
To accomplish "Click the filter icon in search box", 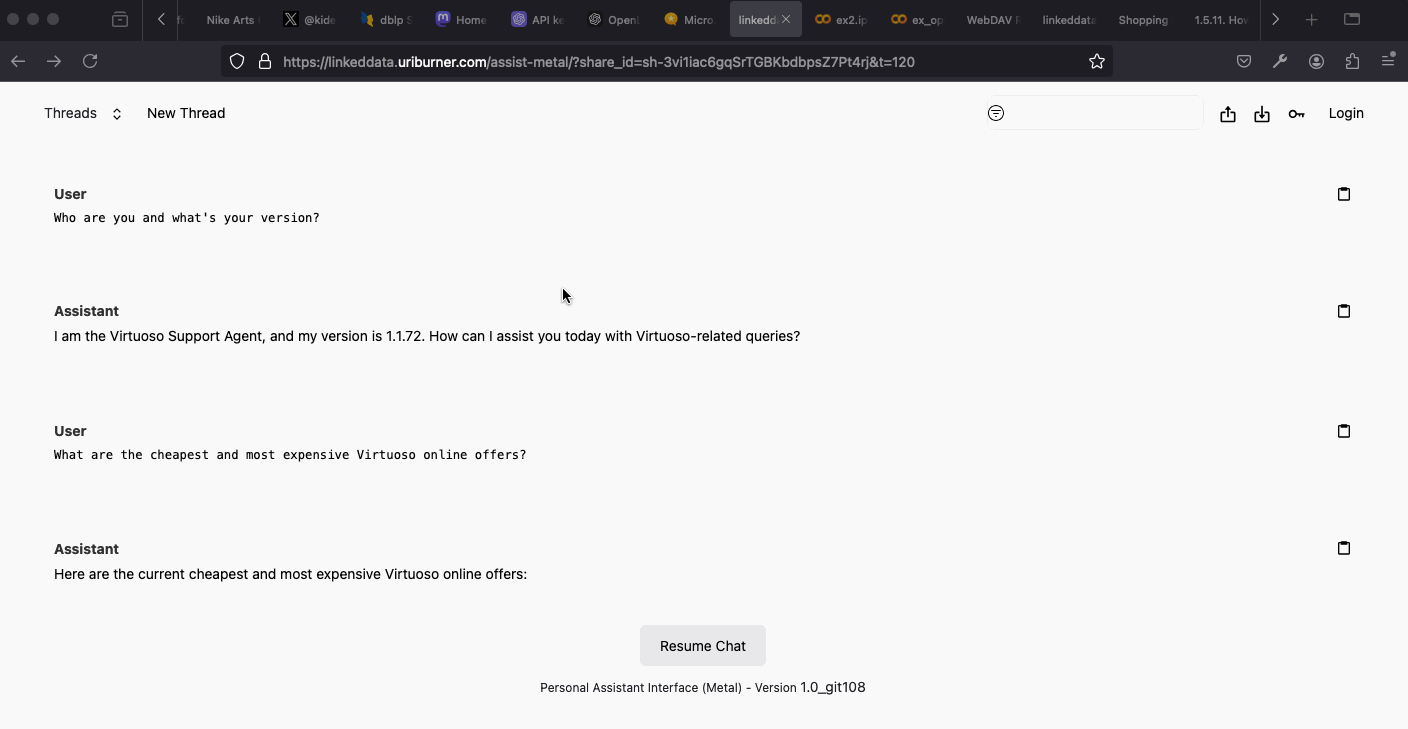I will pos(996,113).
